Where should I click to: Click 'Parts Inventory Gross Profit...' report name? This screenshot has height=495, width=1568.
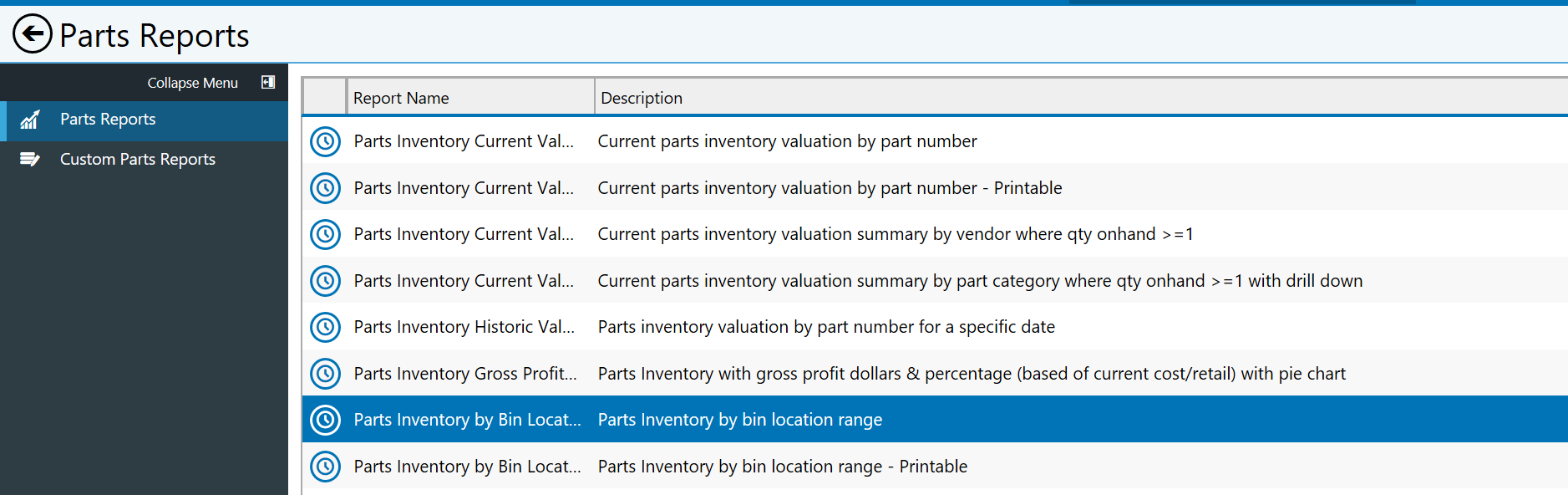click(465, 374)
